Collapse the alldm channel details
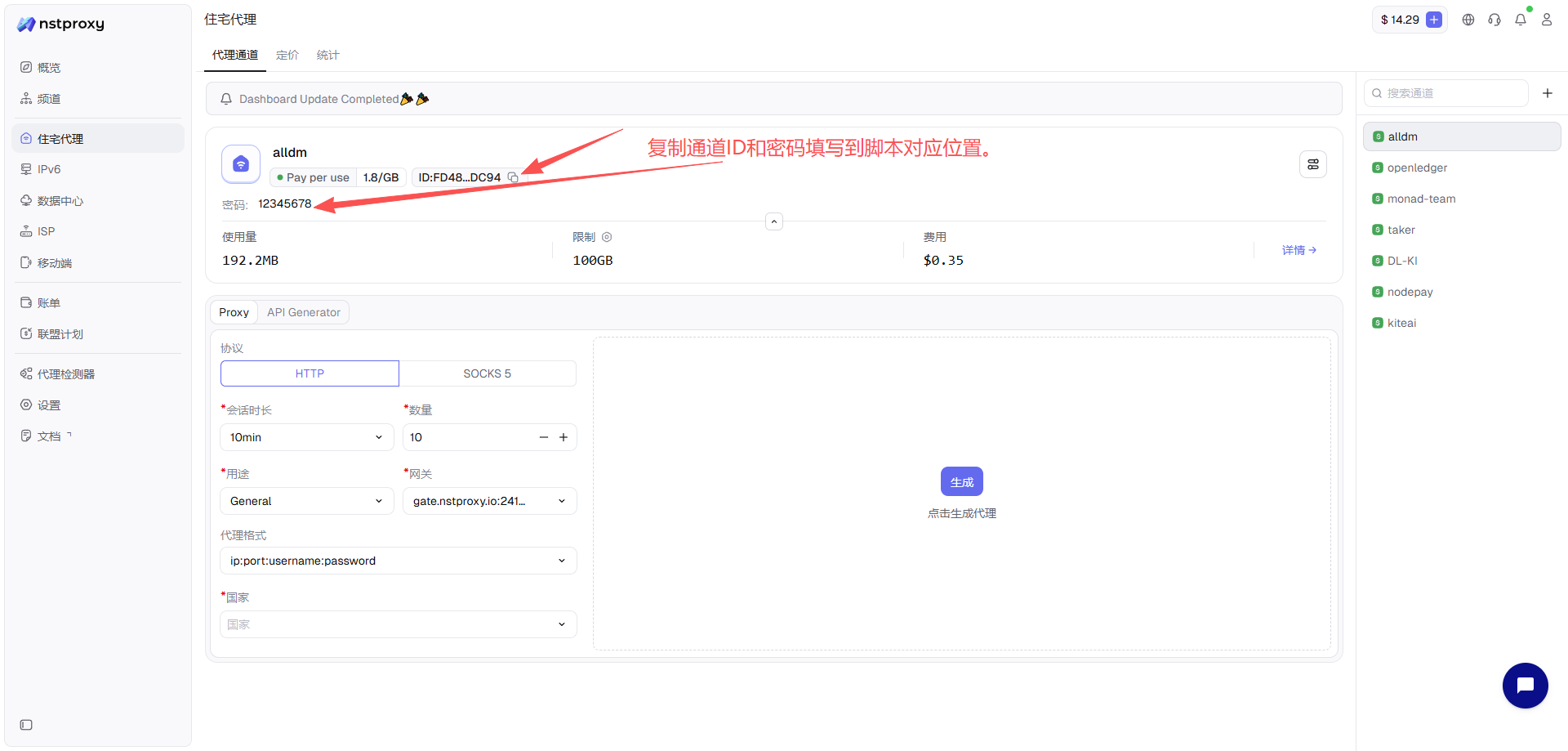1568x751 pixels. 774,221
